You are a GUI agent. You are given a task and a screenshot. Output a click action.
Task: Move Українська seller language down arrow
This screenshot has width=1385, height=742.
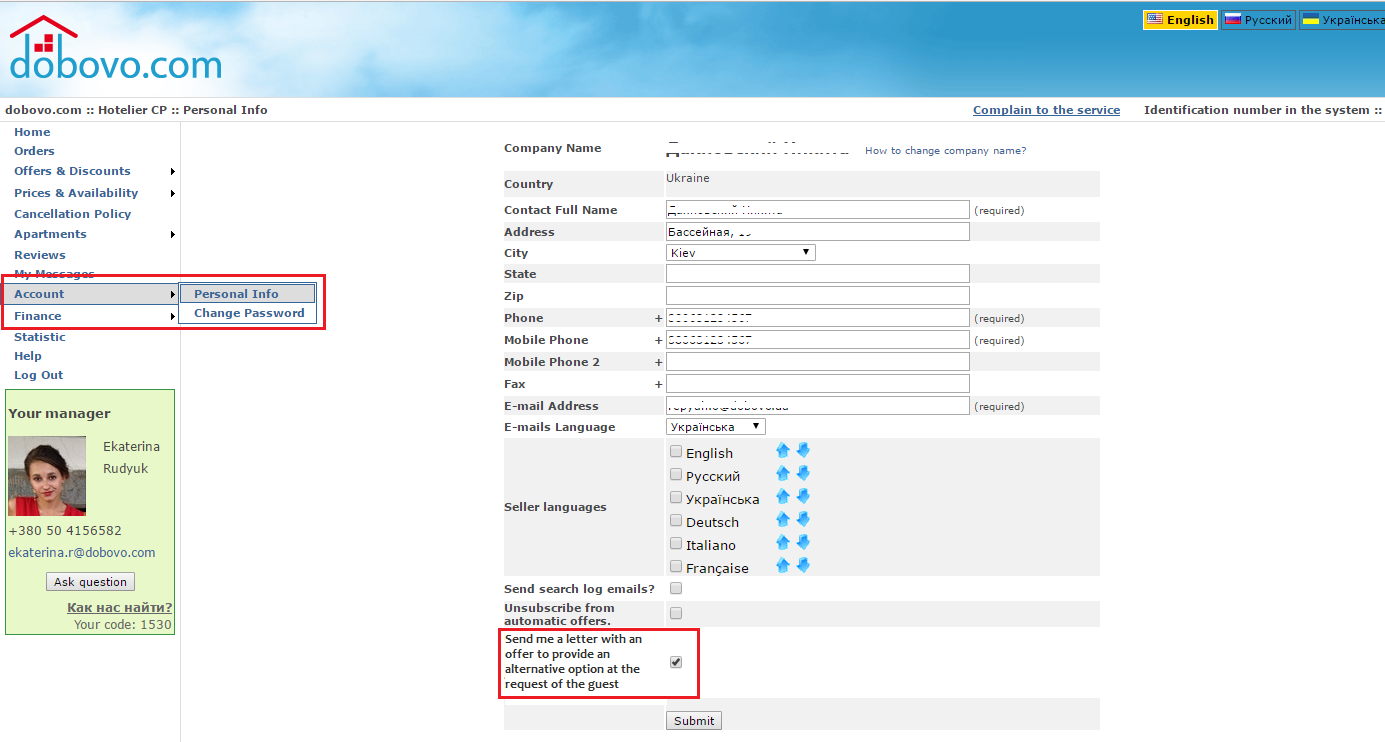coord(803,497)
